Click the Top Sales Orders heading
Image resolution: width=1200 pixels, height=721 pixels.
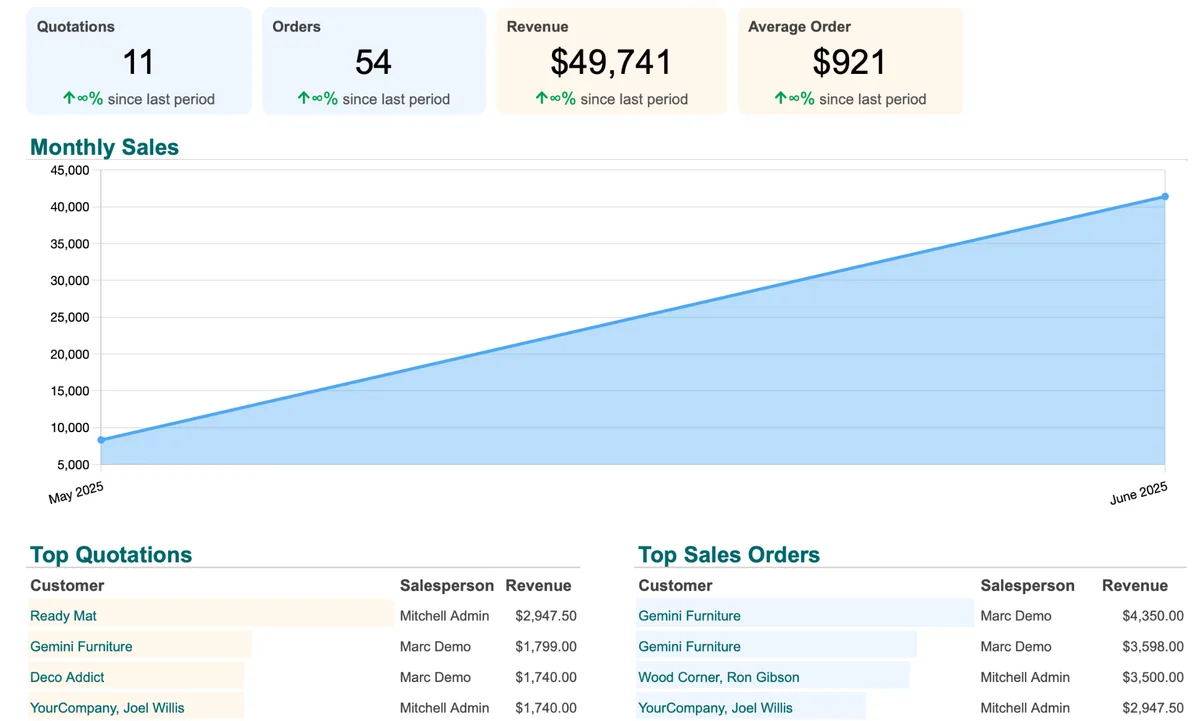[x=728, y=555]
